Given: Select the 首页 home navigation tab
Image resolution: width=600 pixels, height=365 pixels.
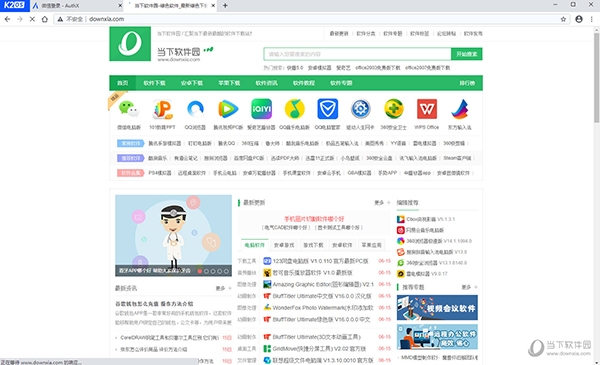Looking at the screenshot, I should (122, 83).
